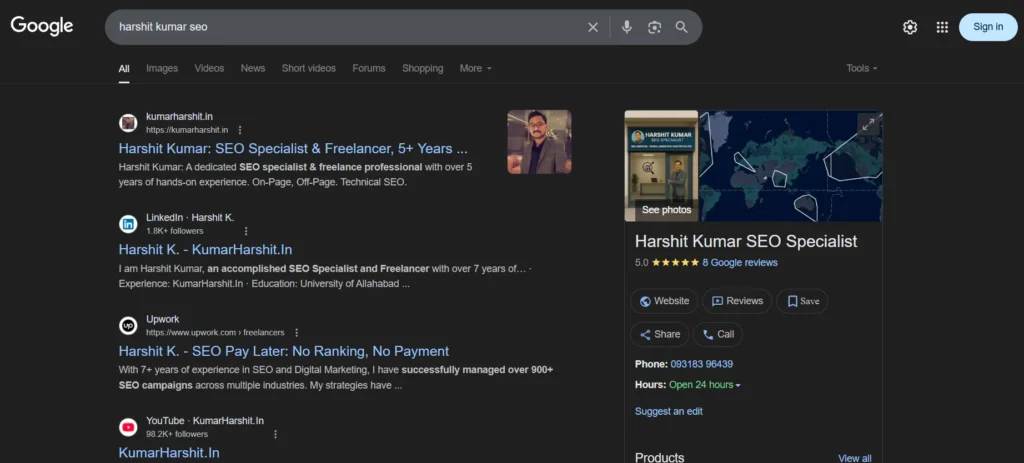Save the business with the Save button

coord(802,301)
